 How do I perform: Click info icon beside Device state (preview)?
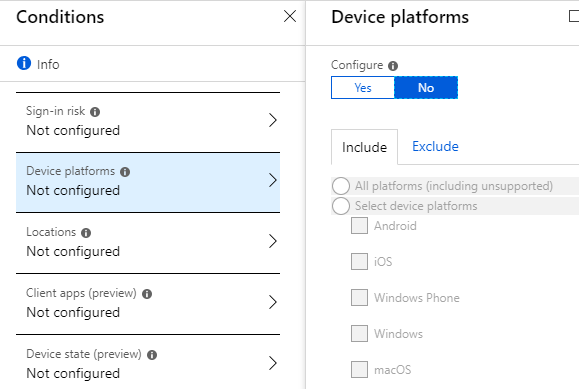click(152, 355)
